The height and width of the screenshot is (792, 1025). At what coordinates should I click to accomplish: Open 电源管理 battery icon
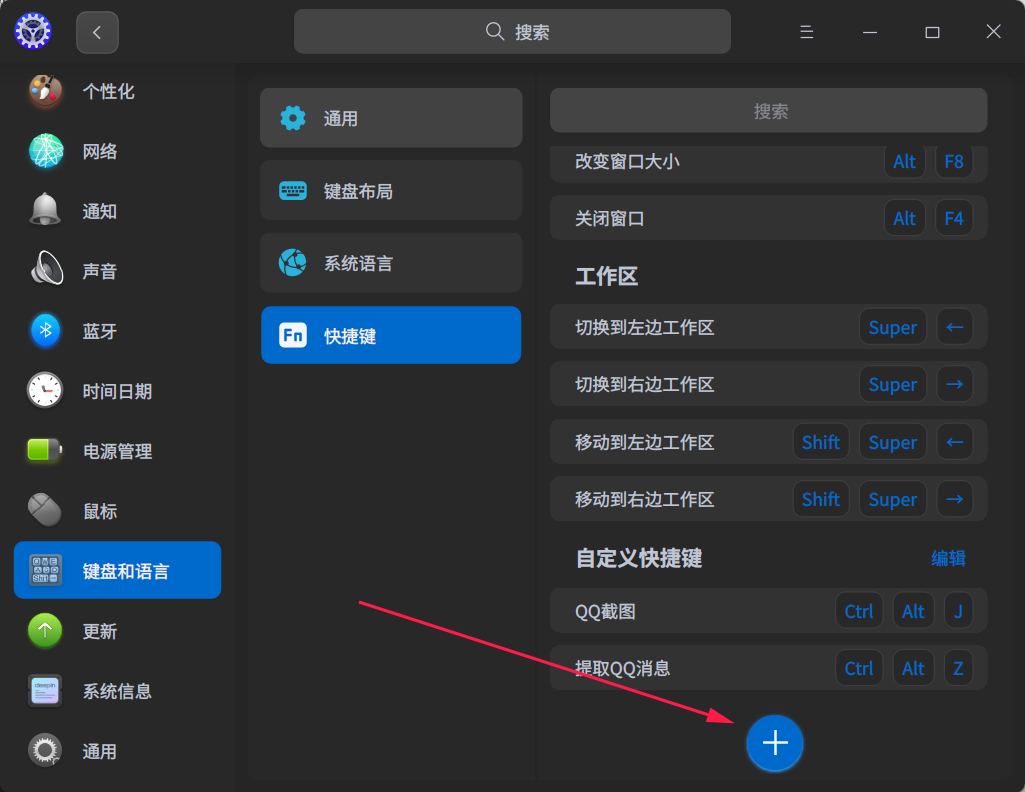44,450
